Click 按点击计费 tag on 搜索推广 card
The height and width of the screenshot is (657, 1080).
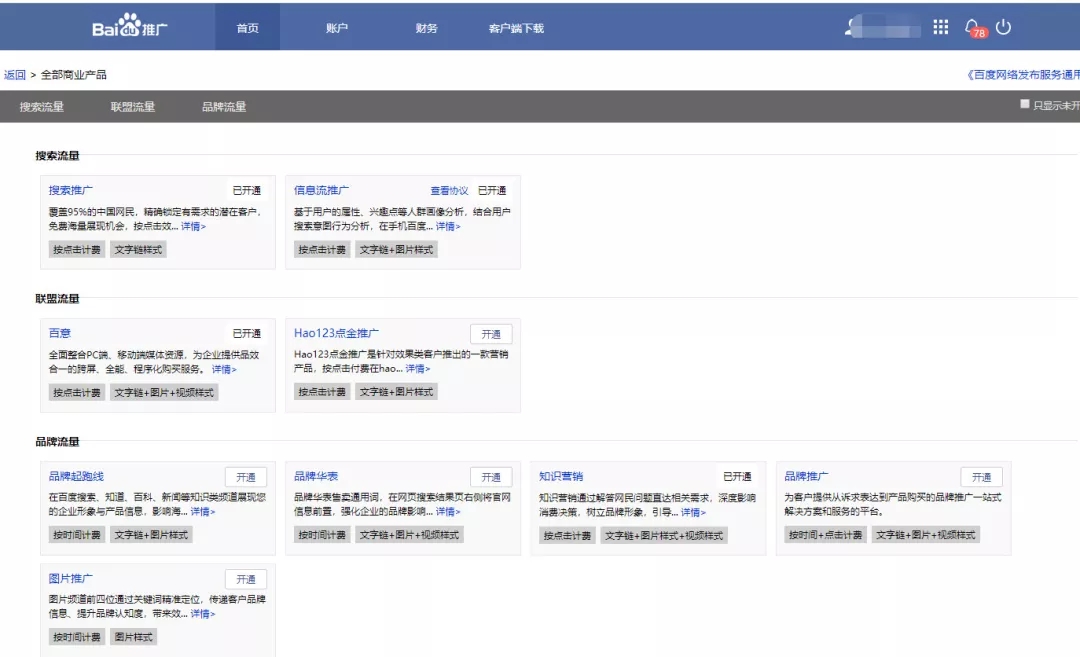click(77, 249)
